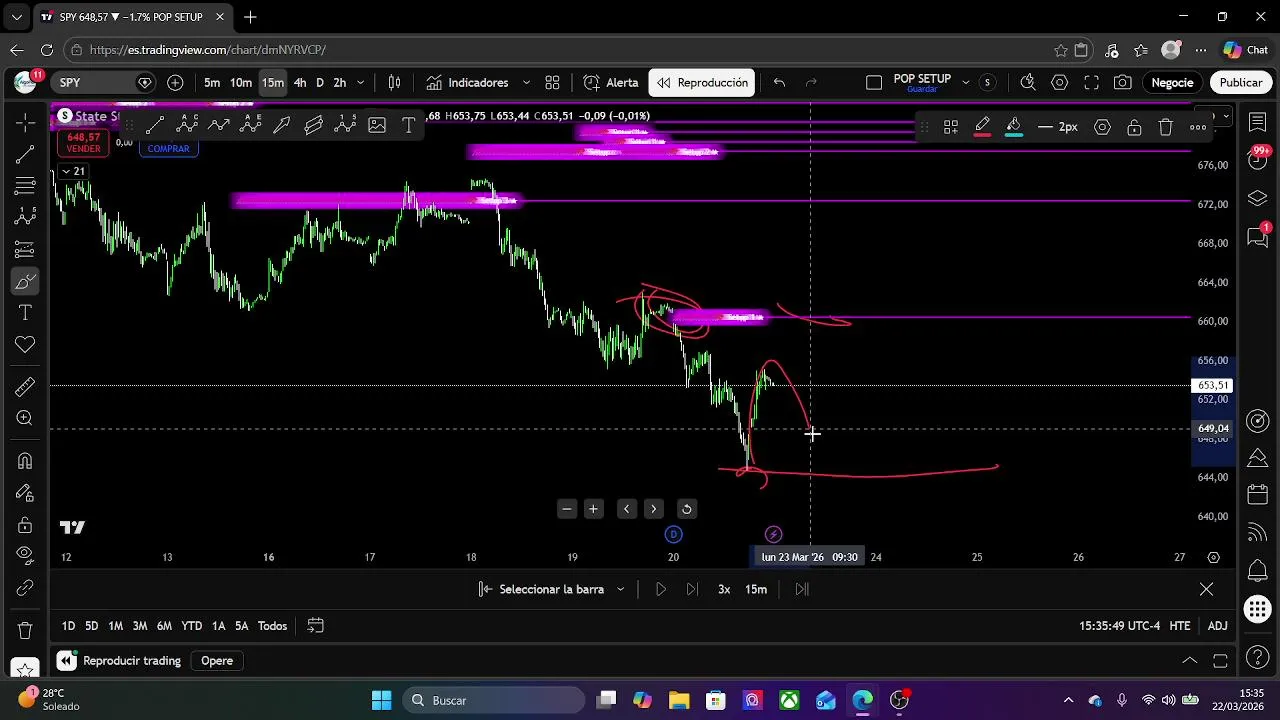Image resolution: width=1280 pixels, height=720 pixels.
Task: Step replay forward one bar
Action: tap(692, 589)
